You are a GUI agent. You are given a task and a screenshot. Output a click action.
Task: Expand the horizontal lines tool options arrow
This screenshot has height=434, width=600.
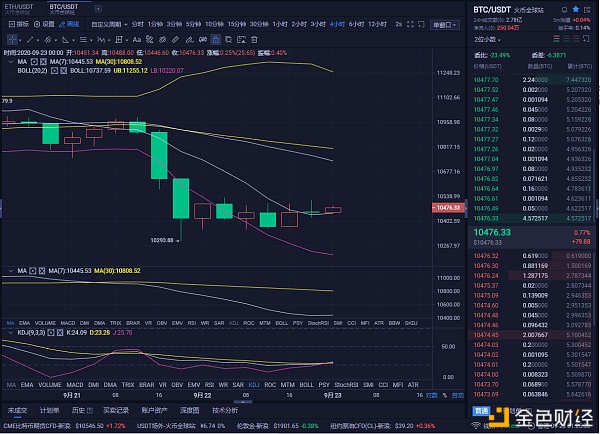point(91,40)
